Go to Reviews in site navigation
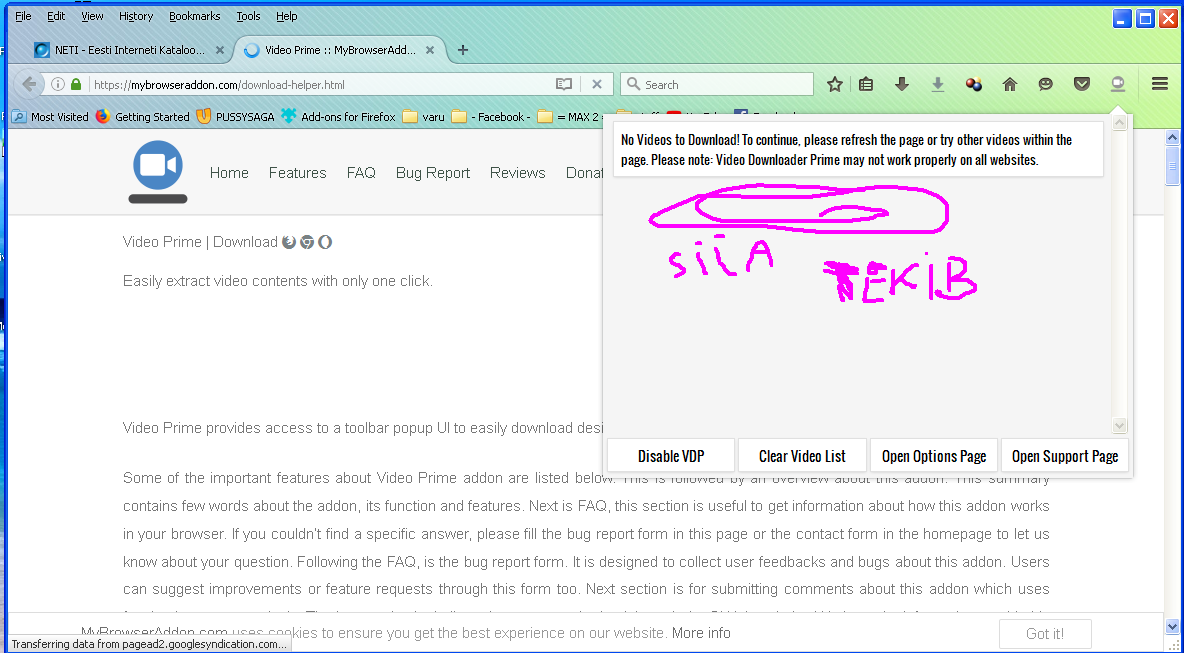1184x653 pixels. coord(517,173)
